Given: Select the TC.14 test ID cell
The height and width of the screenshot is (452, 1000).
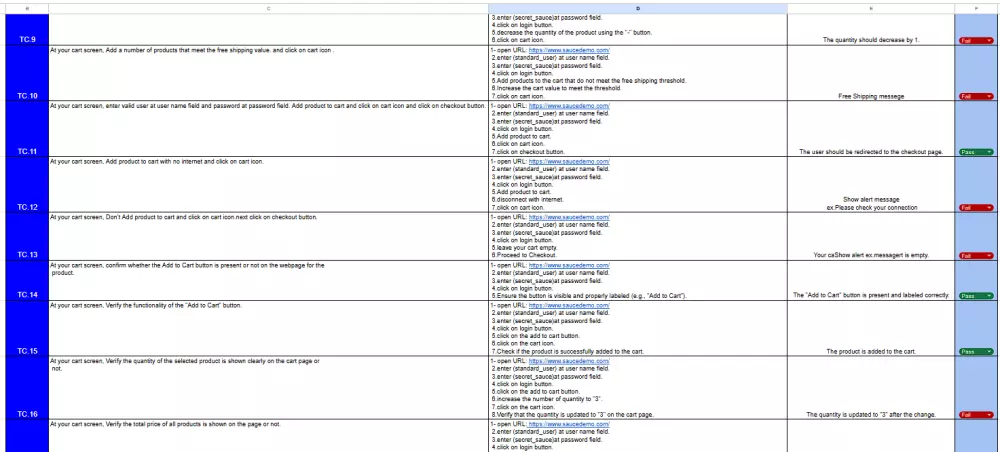Looking at the screenshot, I should pyautogui.click(x=27, y=281).
